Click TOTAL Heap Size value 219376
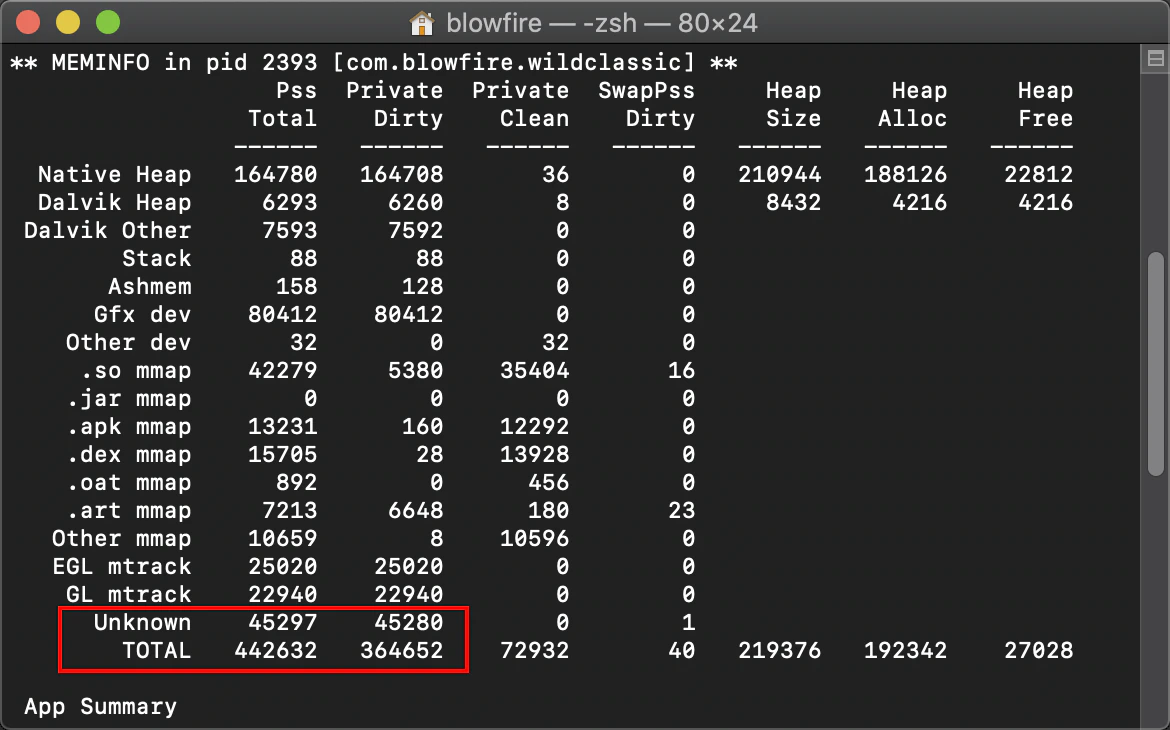The width and height of the screenshot is (1170, 730). (780, 650)
